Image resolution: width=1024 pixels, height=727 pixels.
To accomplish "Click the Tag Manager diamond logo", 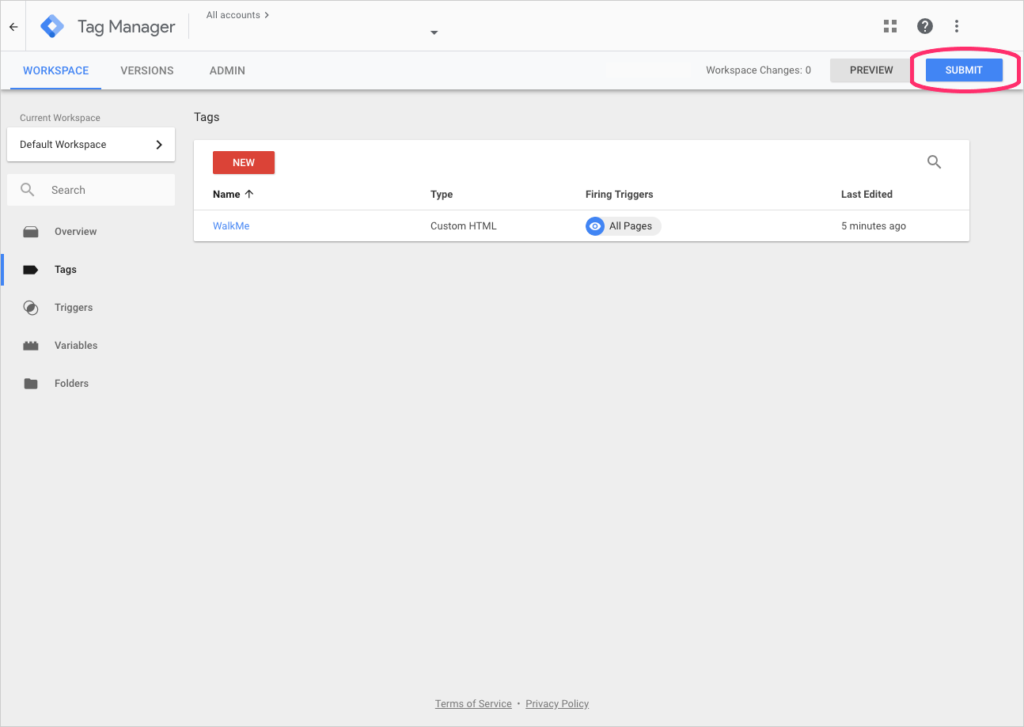I will point(51,26).
